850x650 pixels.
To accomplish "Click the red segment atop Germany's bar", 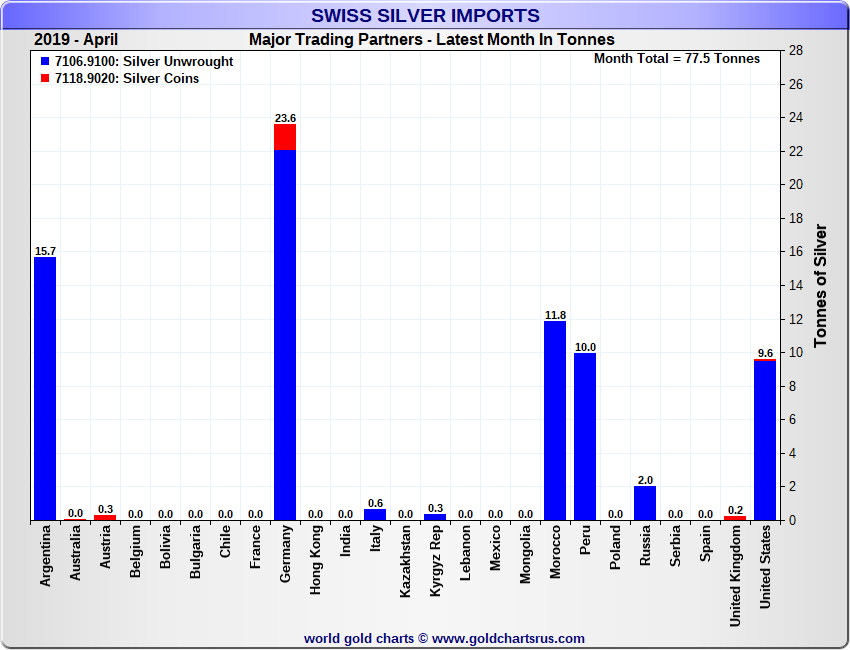I will pos(285,137).
